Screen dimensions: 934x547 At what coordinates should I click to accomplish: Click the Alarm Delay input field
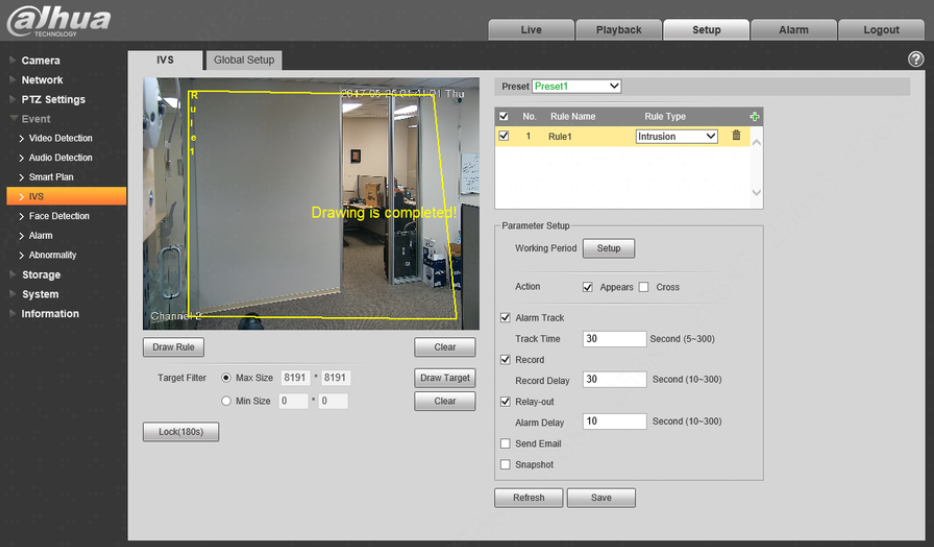614,421
